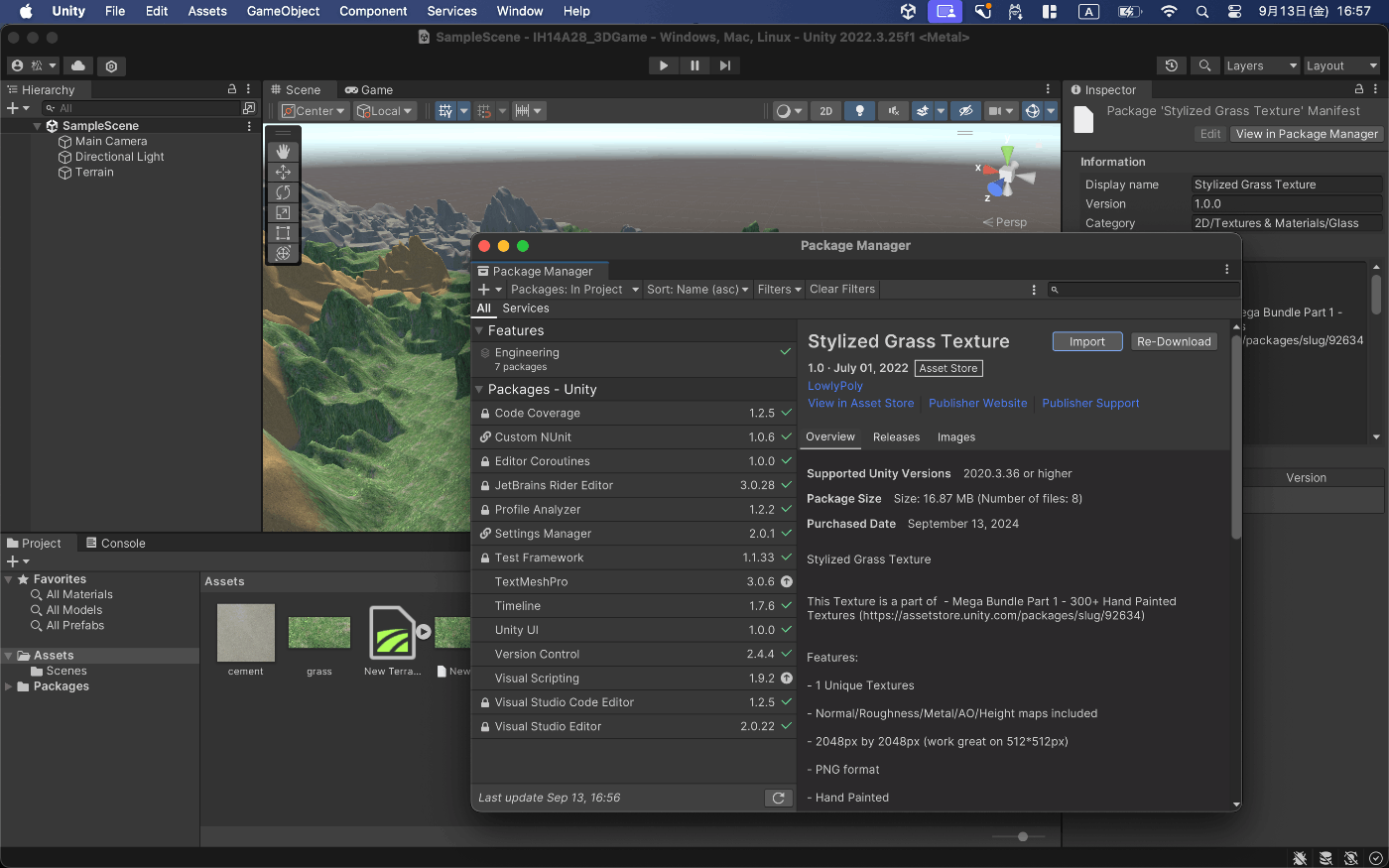This screenshot has width=1389, height=868.
Task: Select the Rect tool in Scene view
Action: pyautogui.click(x=283, y=233)
